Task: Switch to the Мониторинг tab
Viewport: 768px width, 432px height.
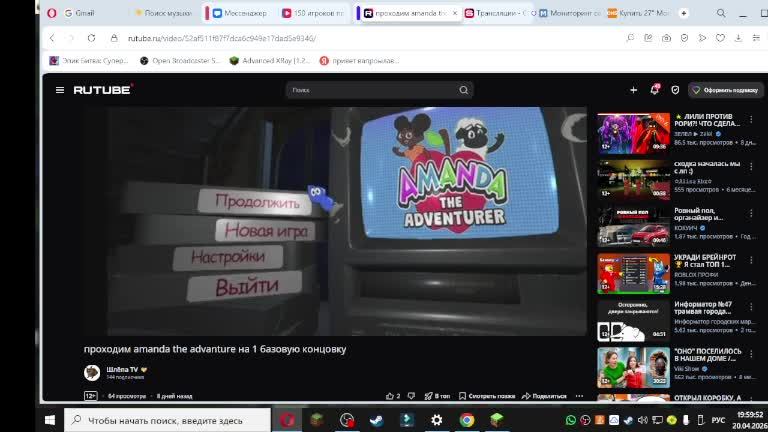Action: click(570, 13)
